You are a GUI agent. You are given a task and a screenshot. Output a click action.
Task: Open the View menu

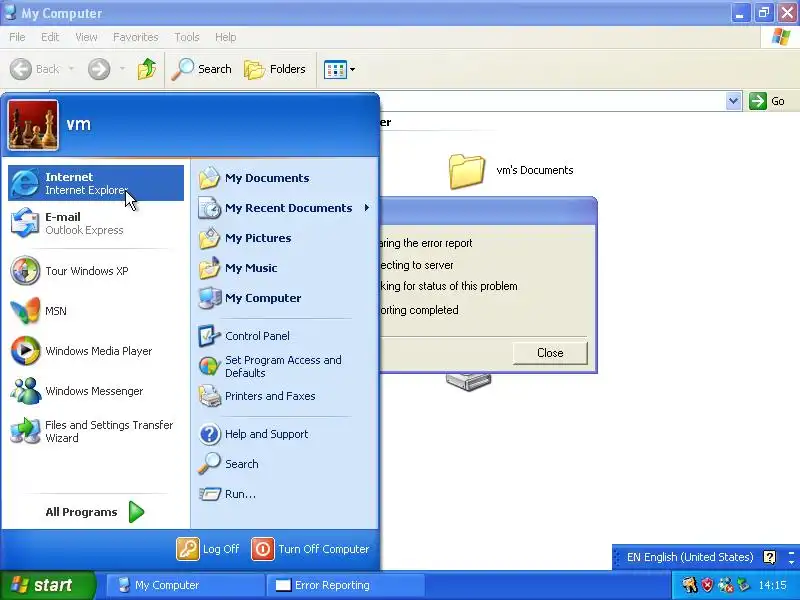[86, 37]
